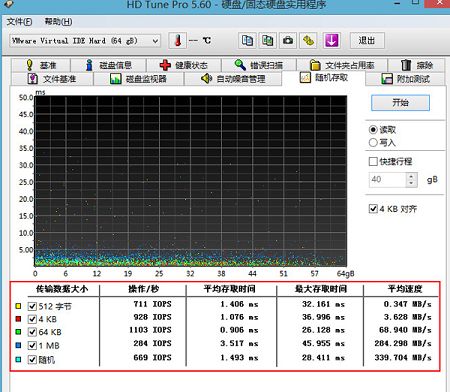Click the HD Tune app title icon

tap(9, 3)
